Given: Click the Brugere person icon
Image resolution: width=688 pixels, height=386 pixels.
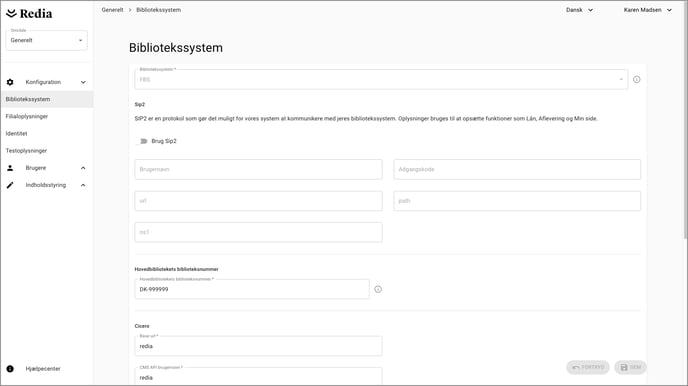Looking at the screenshot, I should (x=10, y=168).
